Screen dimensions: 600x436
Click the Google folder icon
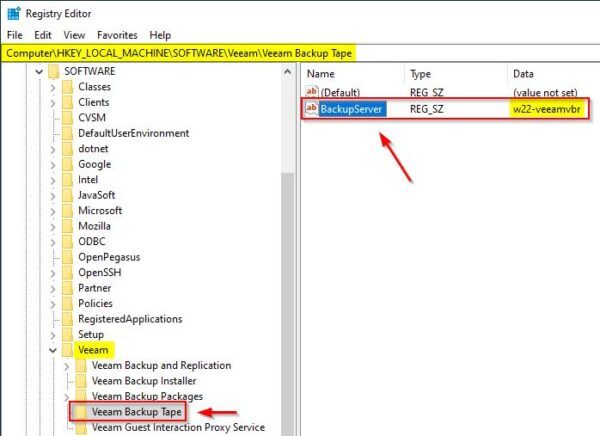pos(67,164)
